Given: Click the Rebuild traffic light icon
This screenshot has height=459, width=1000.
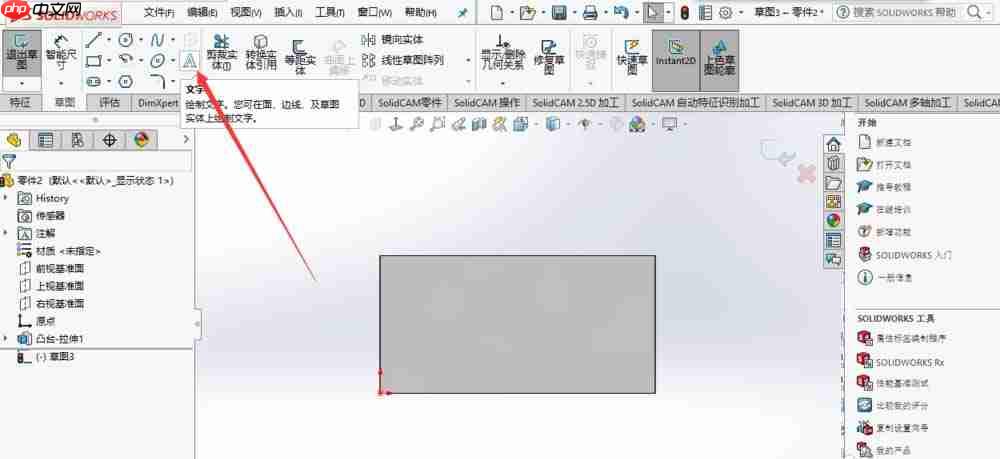Looking at the screenshot, I should click(684, 12).
